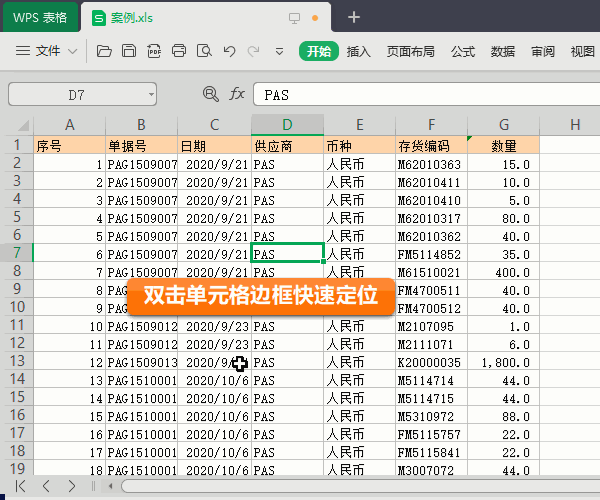
Task: Export to PDF using toolbar icon
Action: click(154, 51)
